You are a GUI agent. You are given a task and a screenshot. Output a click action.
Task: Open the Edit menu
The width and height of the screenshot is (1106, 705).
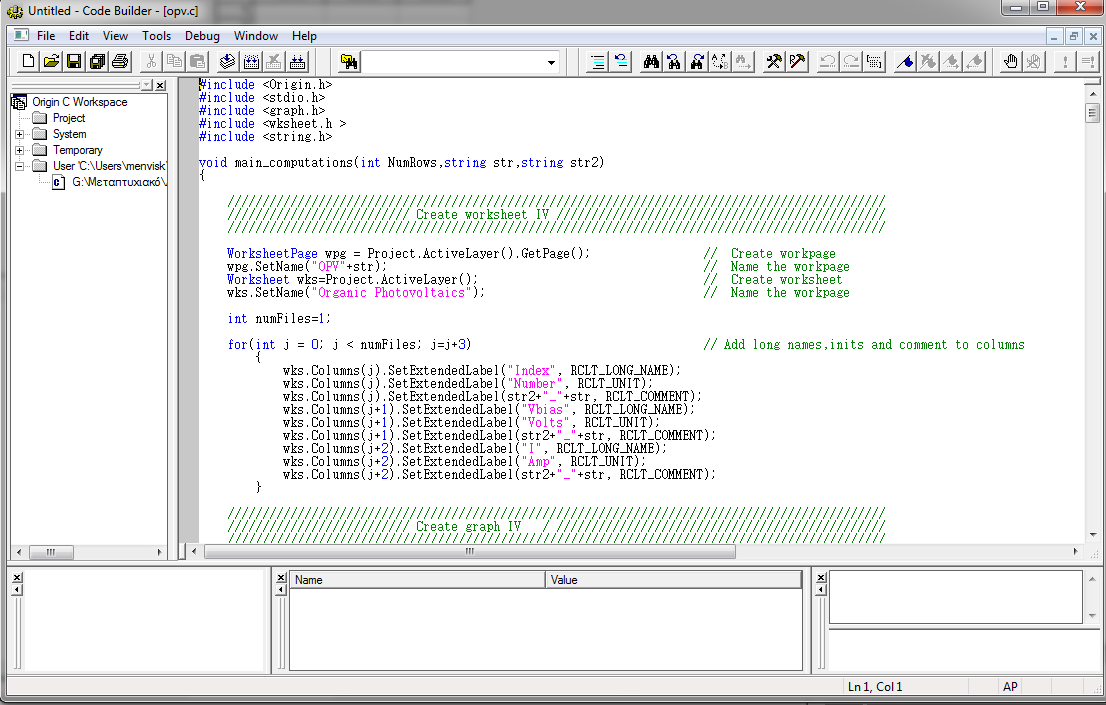[x=79, y=36]
